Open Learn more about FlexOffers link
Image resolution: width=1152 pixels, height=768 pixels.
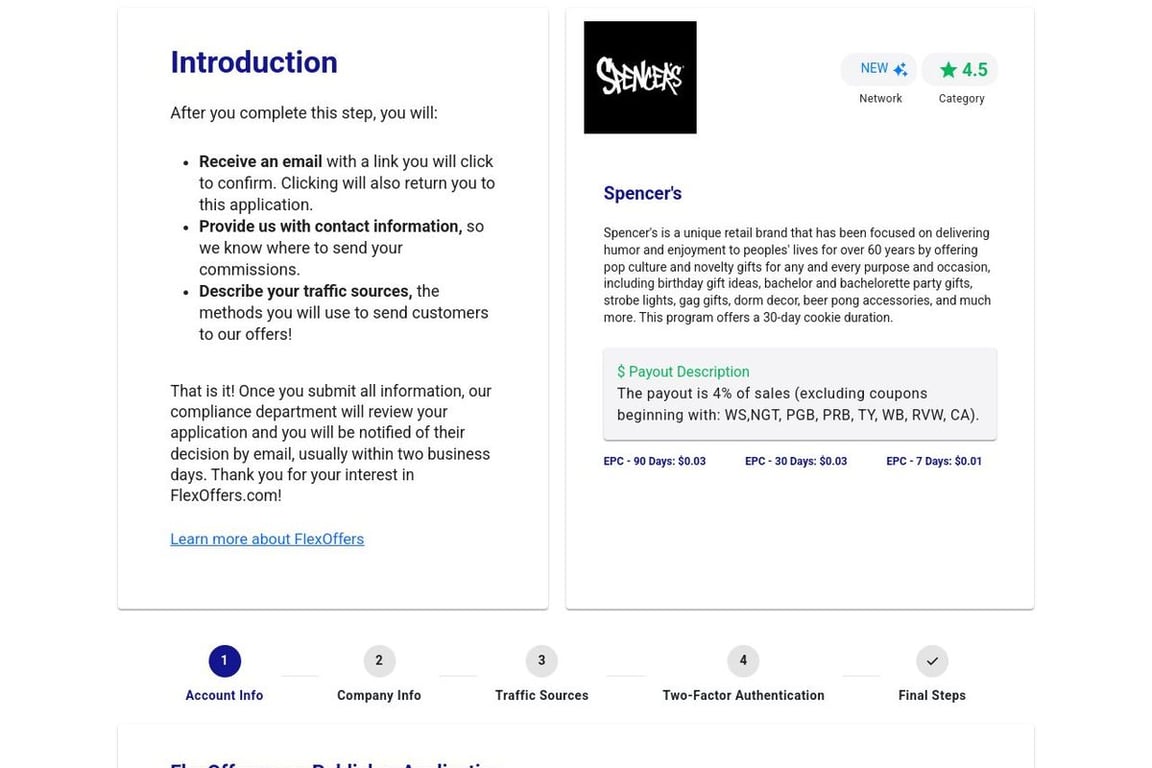267,539
